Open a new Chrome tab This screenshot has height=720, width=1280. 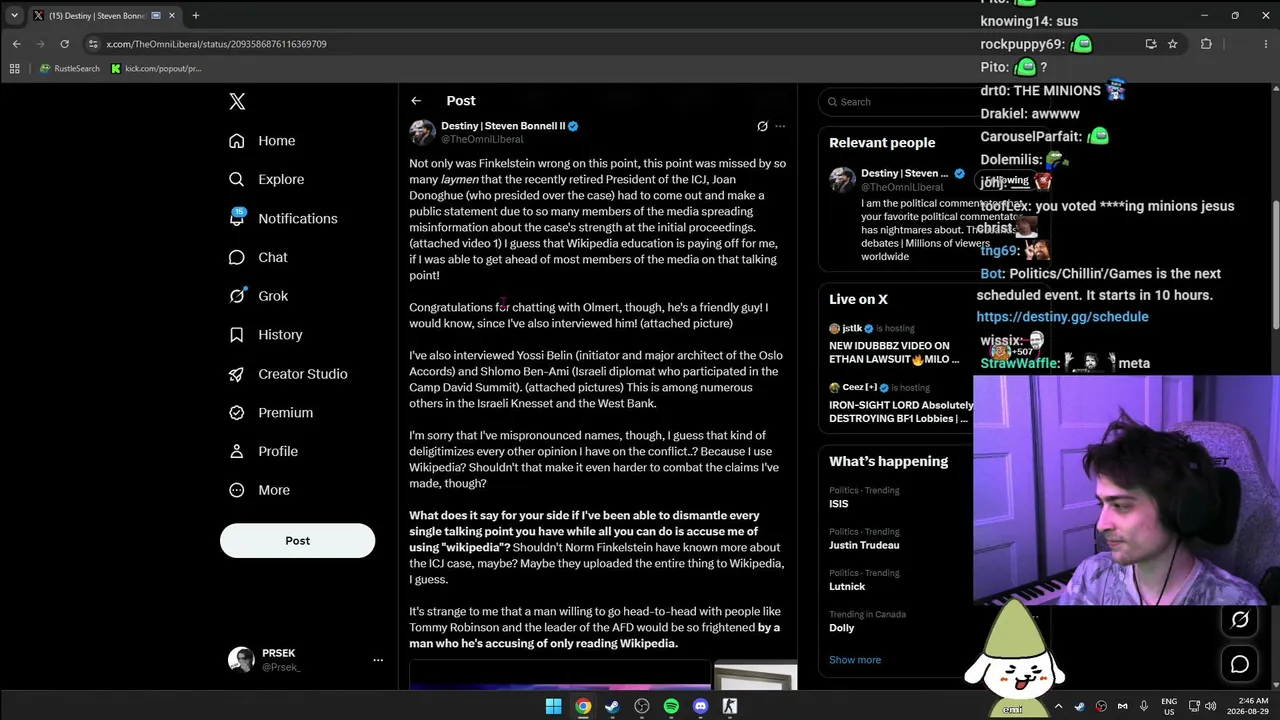pos(196,16)
